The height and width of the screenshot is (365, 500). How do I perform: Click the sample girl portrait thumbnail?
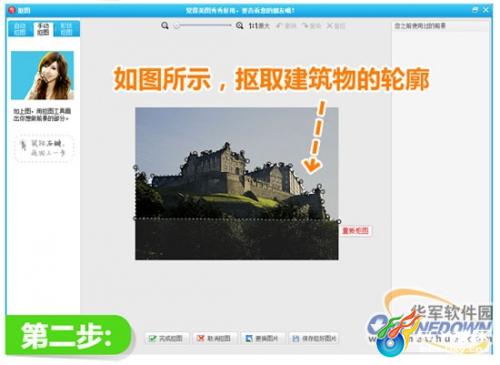tap(42, 75)
